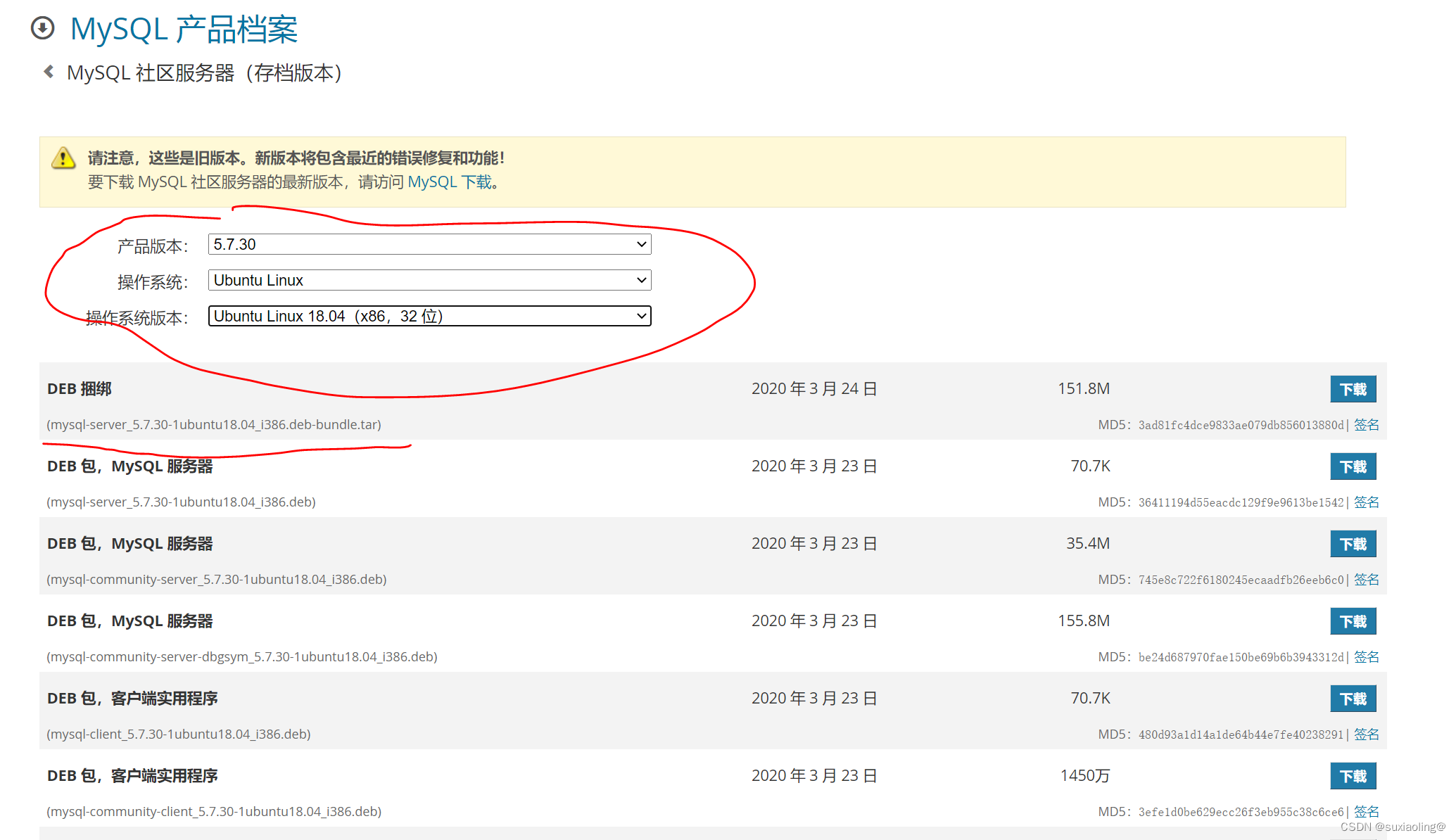Viewport: 1456px width, 840px height.
Task: Select the filename mysql-client_5.7.30-1ubuntu18.04_i386.deb
Action: [179, 734]
